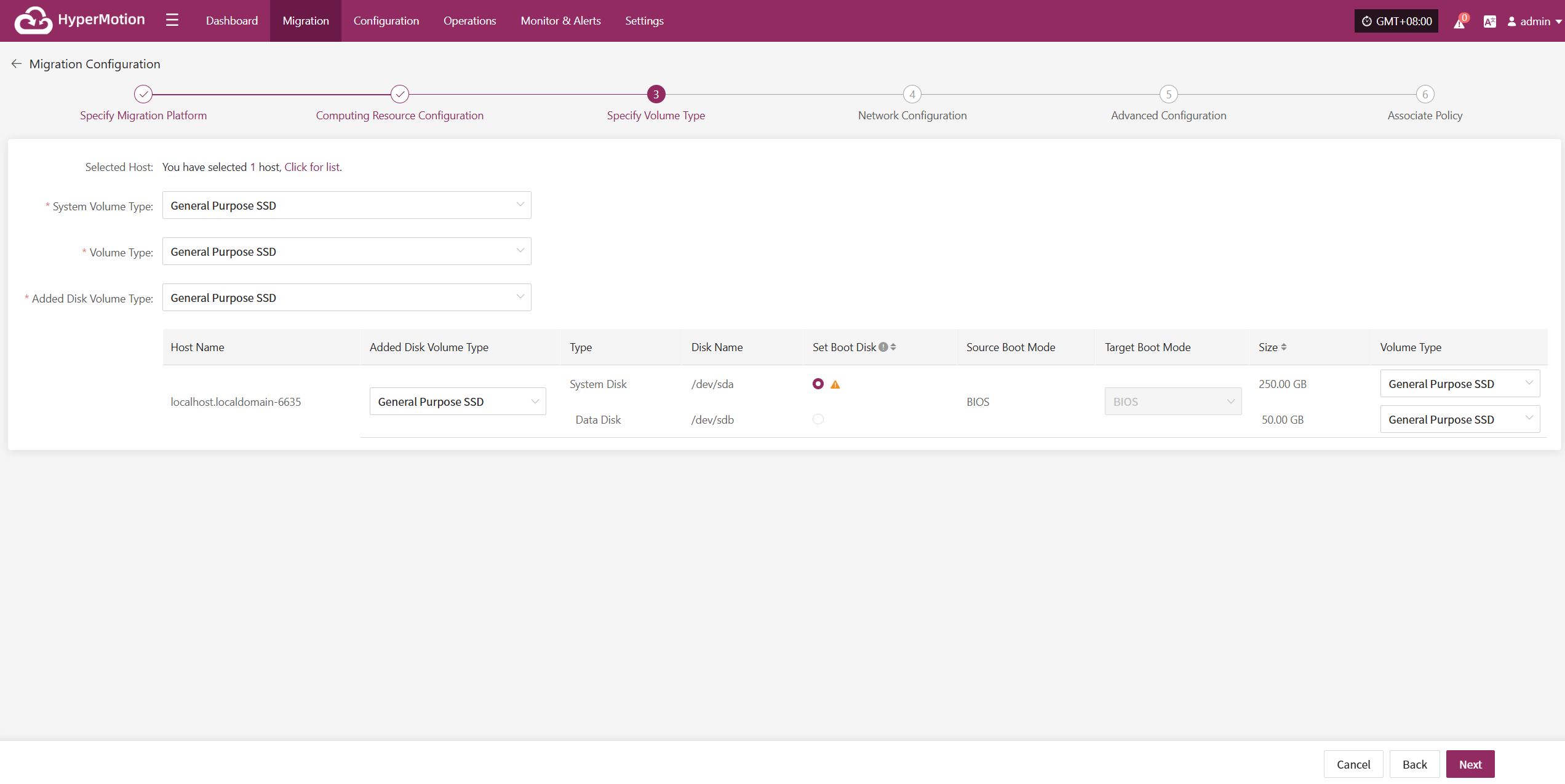Sort by Size column arrows
Viewport: 1565px width, 784px height.
[x=1284, y=347]
